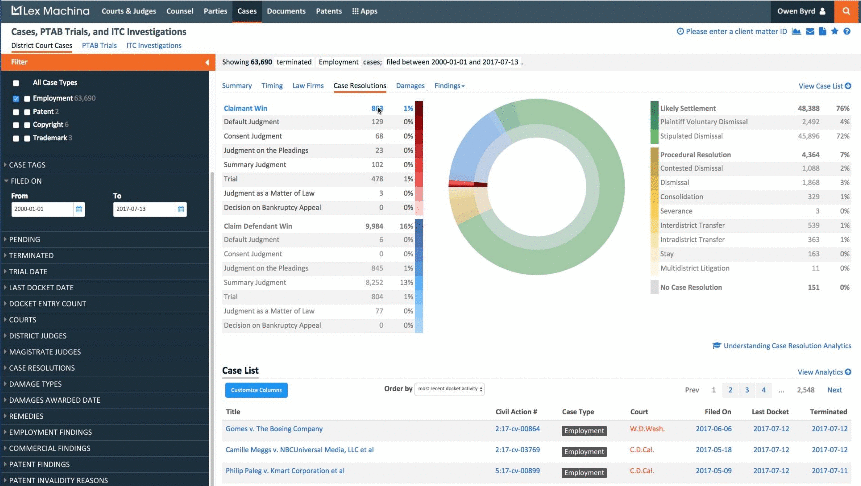Collapse the Filter panel arrow

206,62
